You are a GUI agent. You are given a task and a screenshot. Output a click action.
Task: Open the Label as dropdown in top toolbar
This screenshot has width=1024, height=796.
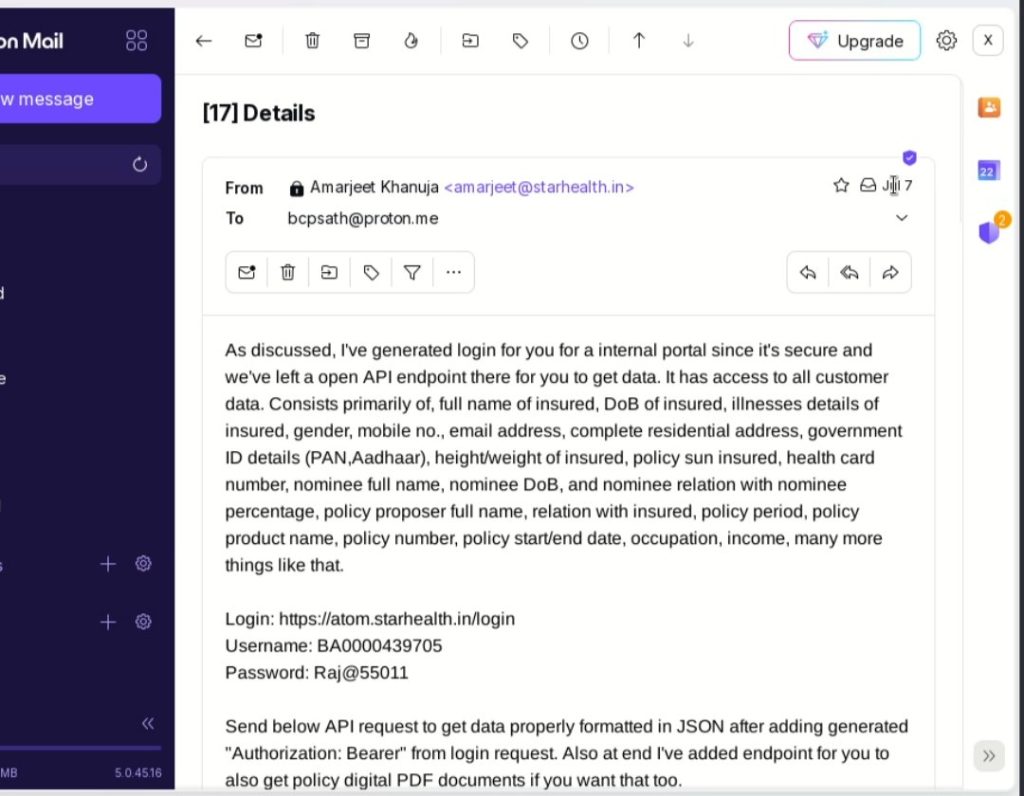point(520,41)
